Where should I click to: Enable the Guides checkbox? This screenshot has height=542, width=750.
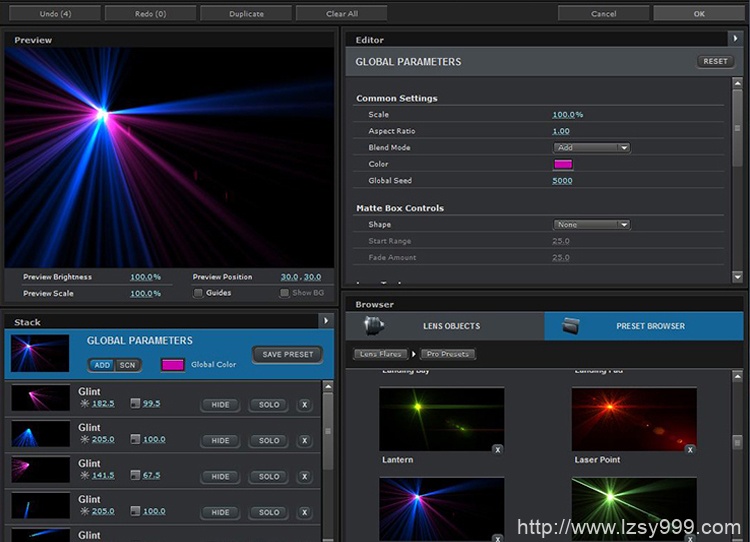point(197,293)
